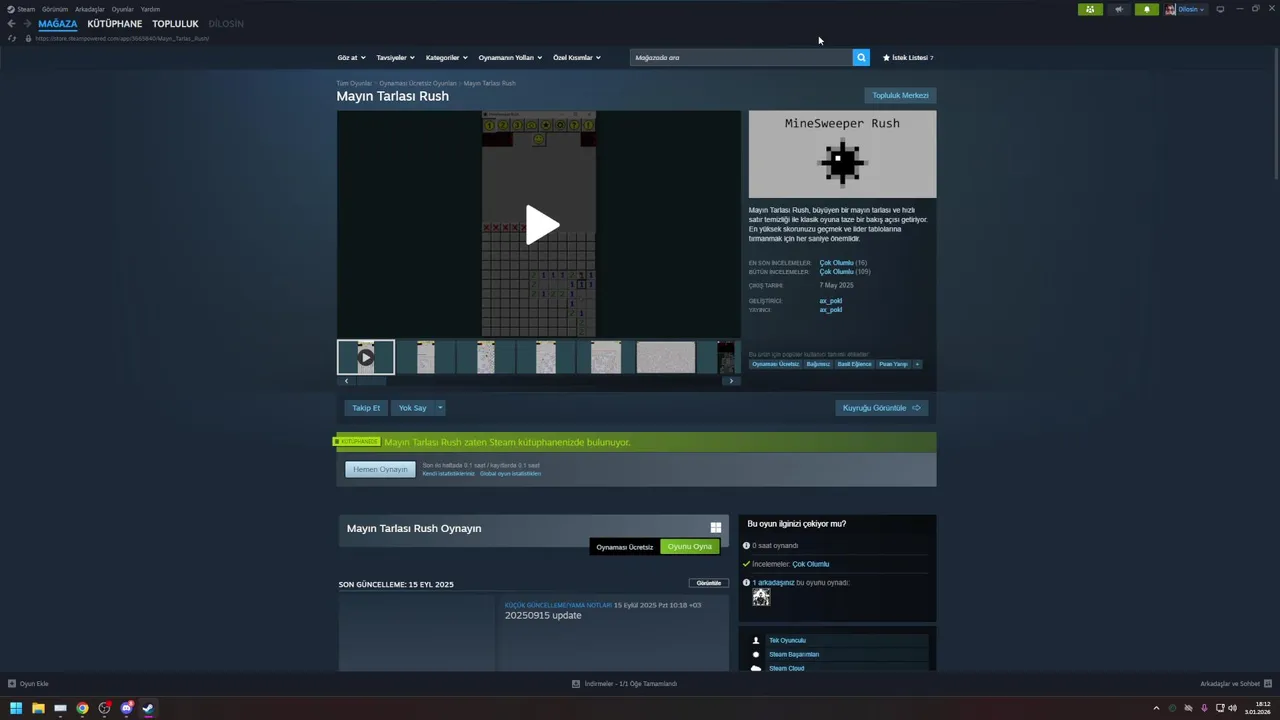1280x720 pixels.
Task: Expand Oynamanın Yolları dropdown
Action: (x=510, y=57)
